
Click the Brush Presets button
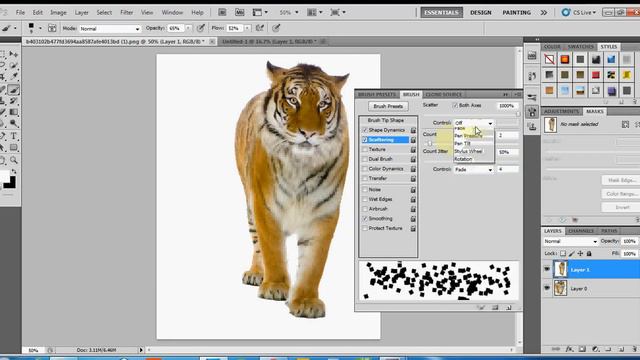388,106
